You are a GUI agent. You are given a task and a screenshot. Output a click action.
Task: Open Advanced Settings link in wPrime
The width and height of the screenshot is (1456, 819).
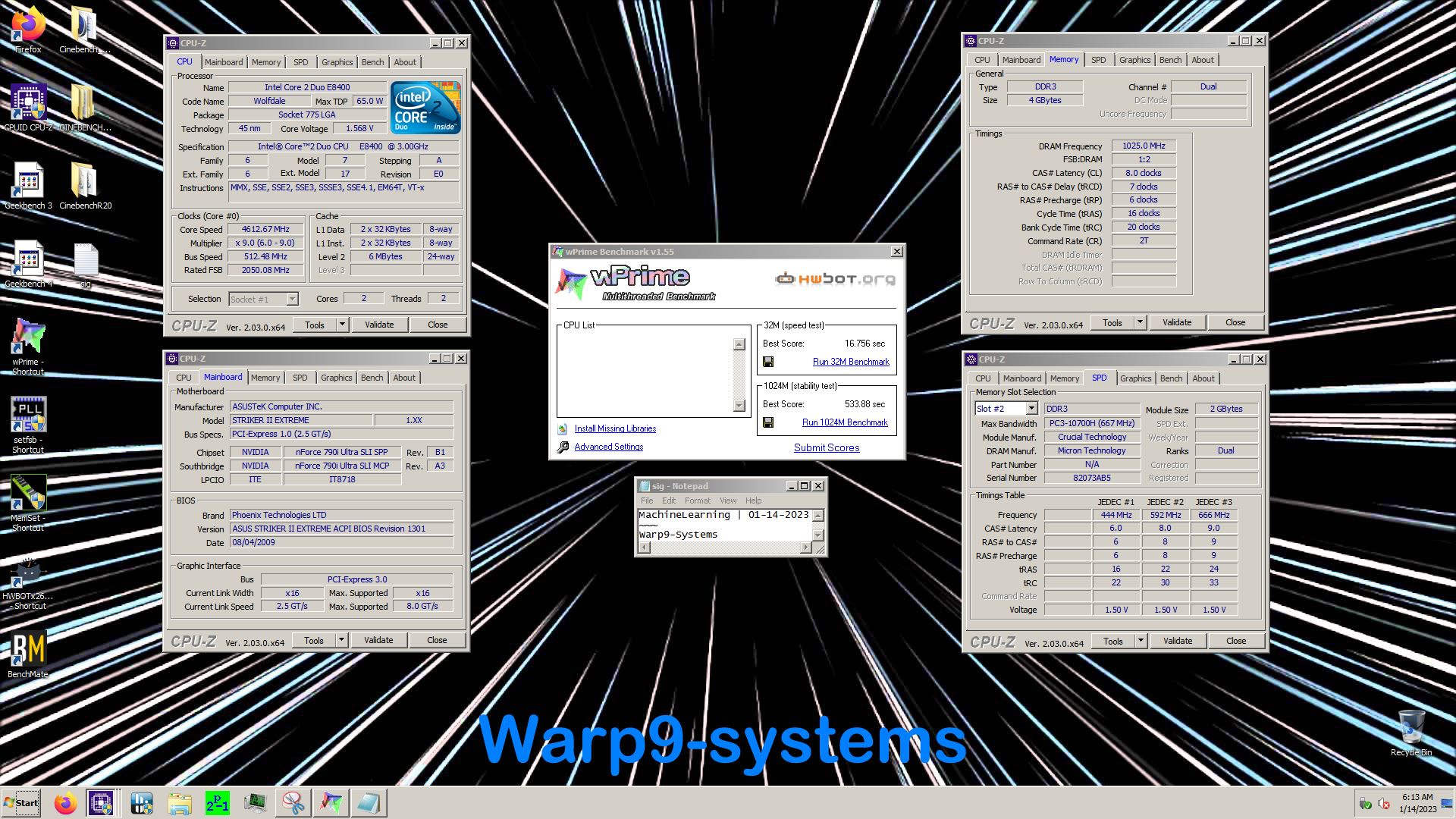pyautogui.click(x=608, y=447)
